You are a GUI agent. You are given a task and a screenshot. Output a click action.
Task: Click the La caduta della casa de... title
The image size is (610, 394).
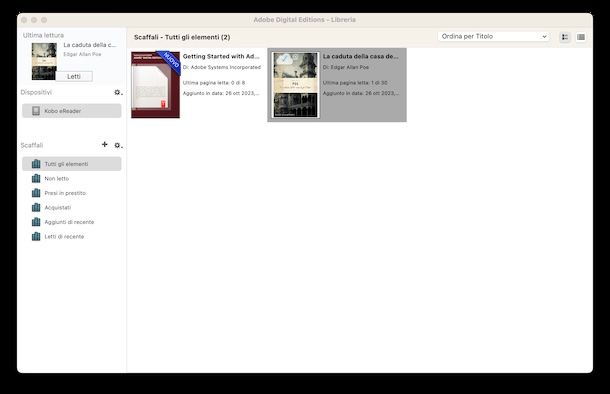[x=361, y=56]
